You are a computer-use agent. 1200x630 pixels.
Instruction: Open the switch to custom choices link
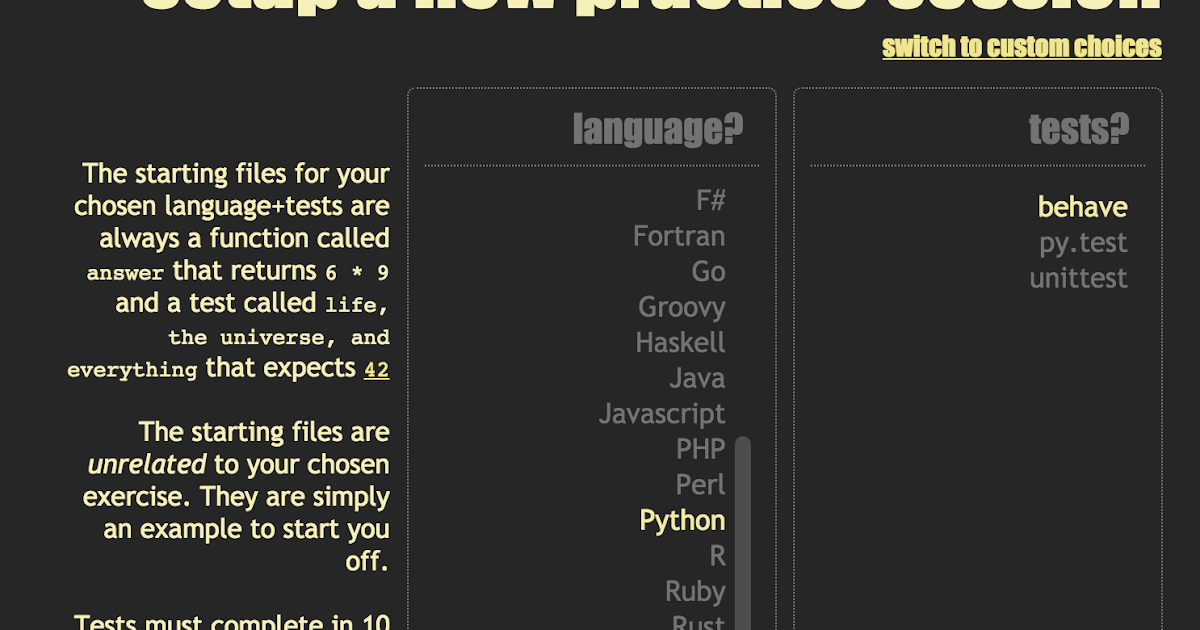tap(1020, 46)
